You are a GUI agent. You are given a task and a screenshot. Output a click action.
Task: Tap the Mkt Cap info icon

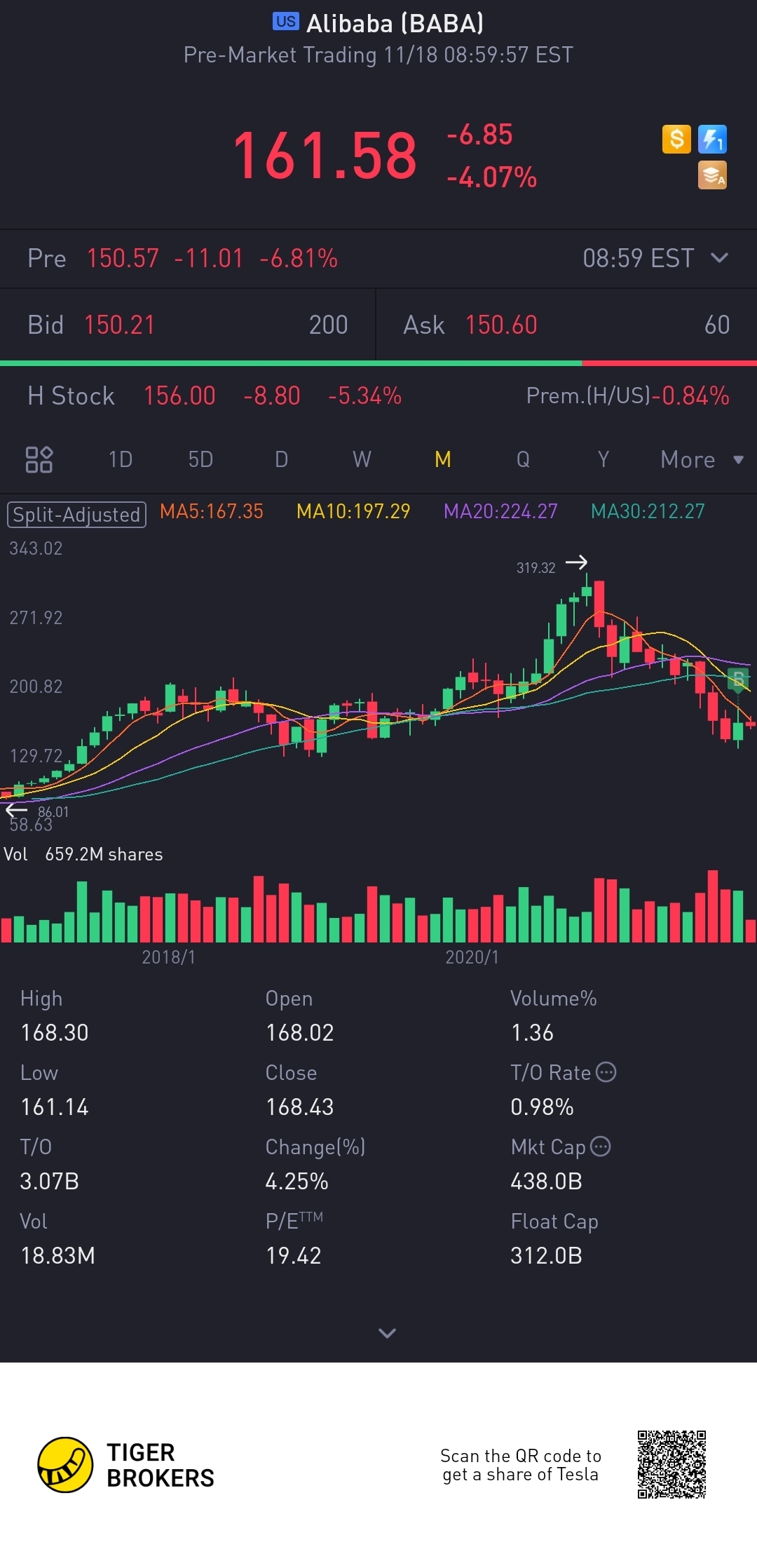pyautogui.click(x=601, y=1147)
